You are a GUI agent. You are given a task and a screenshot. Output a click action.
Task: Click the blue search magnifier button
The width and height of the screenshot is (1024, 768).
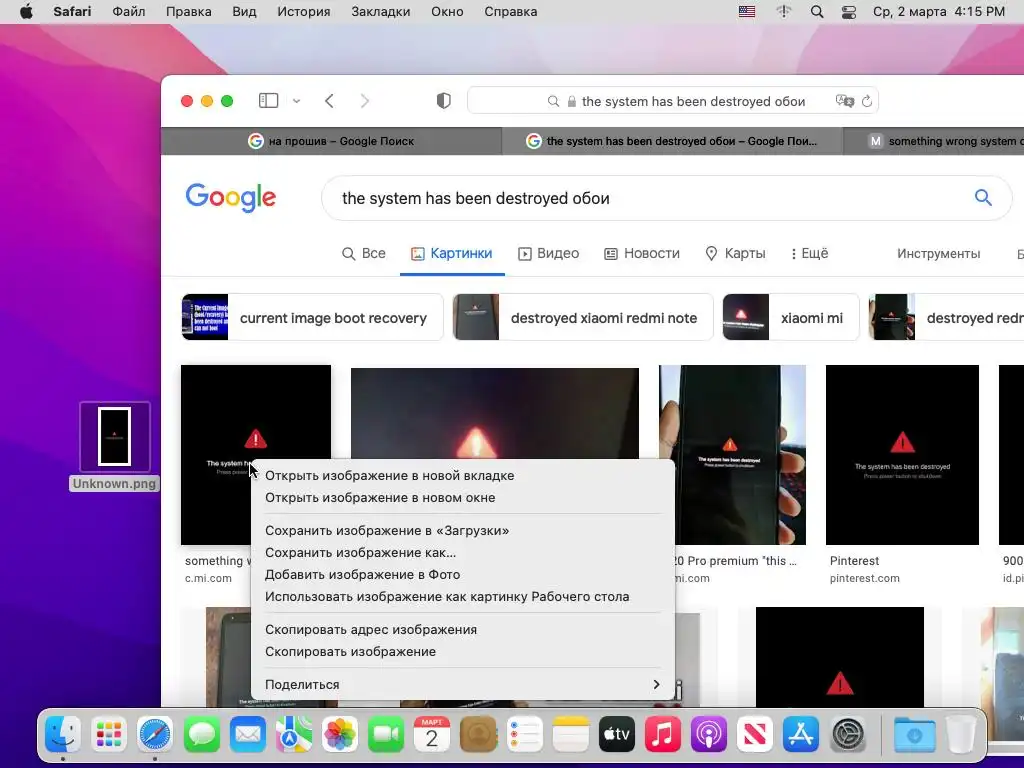coord(983,197)
